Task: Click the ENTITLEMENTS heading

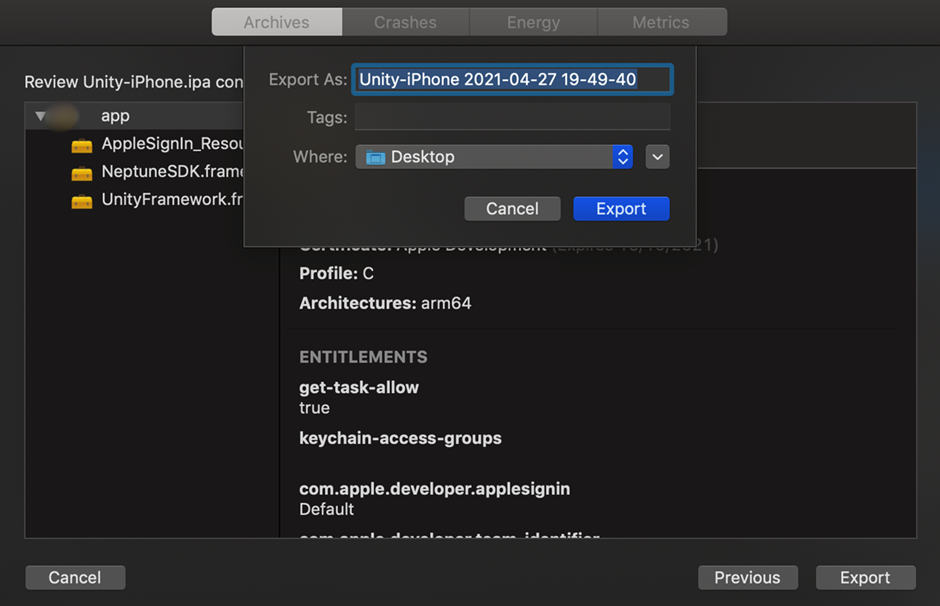Action: tap(363, 357)
